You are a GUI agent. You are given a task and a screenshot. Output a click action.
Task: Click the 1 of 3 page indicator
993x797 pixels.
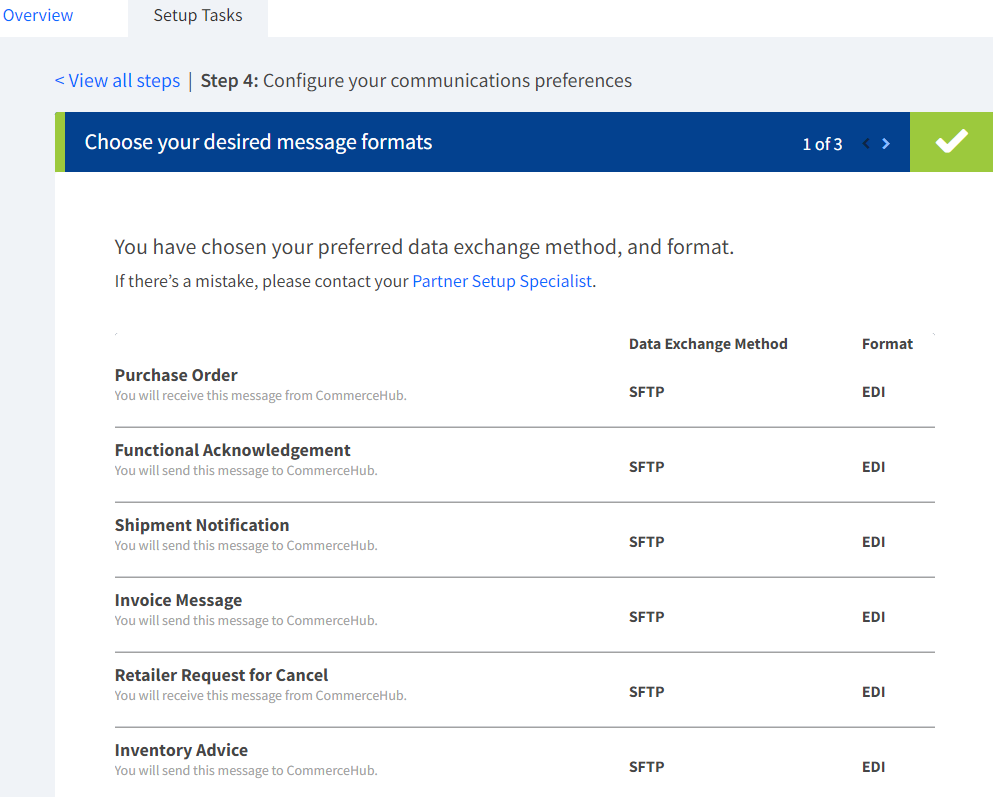pyautogui.click(x=822, y=144)
